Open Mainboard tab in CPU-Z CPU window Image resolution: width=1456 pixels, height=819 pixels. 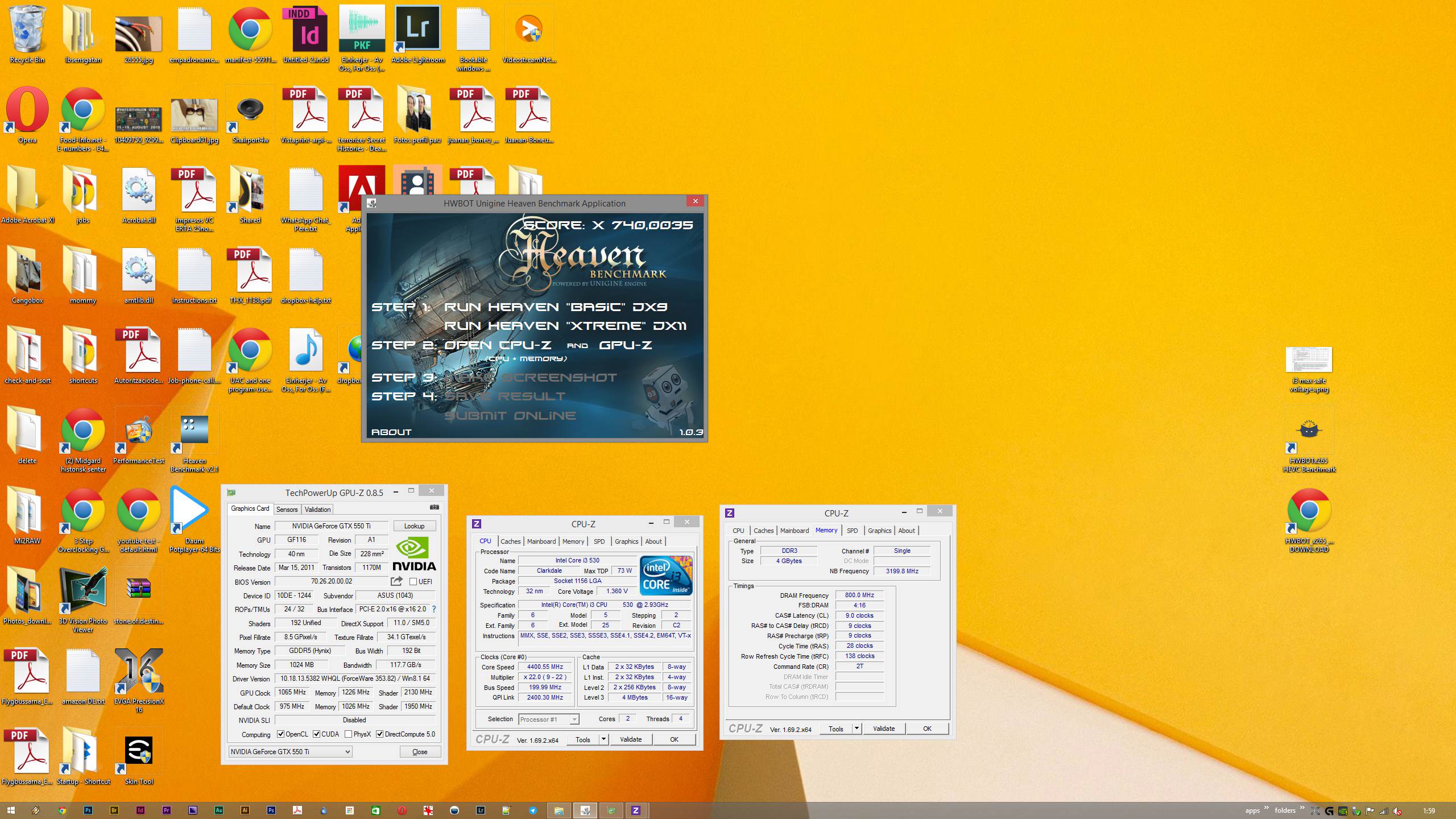coord(541,541)
